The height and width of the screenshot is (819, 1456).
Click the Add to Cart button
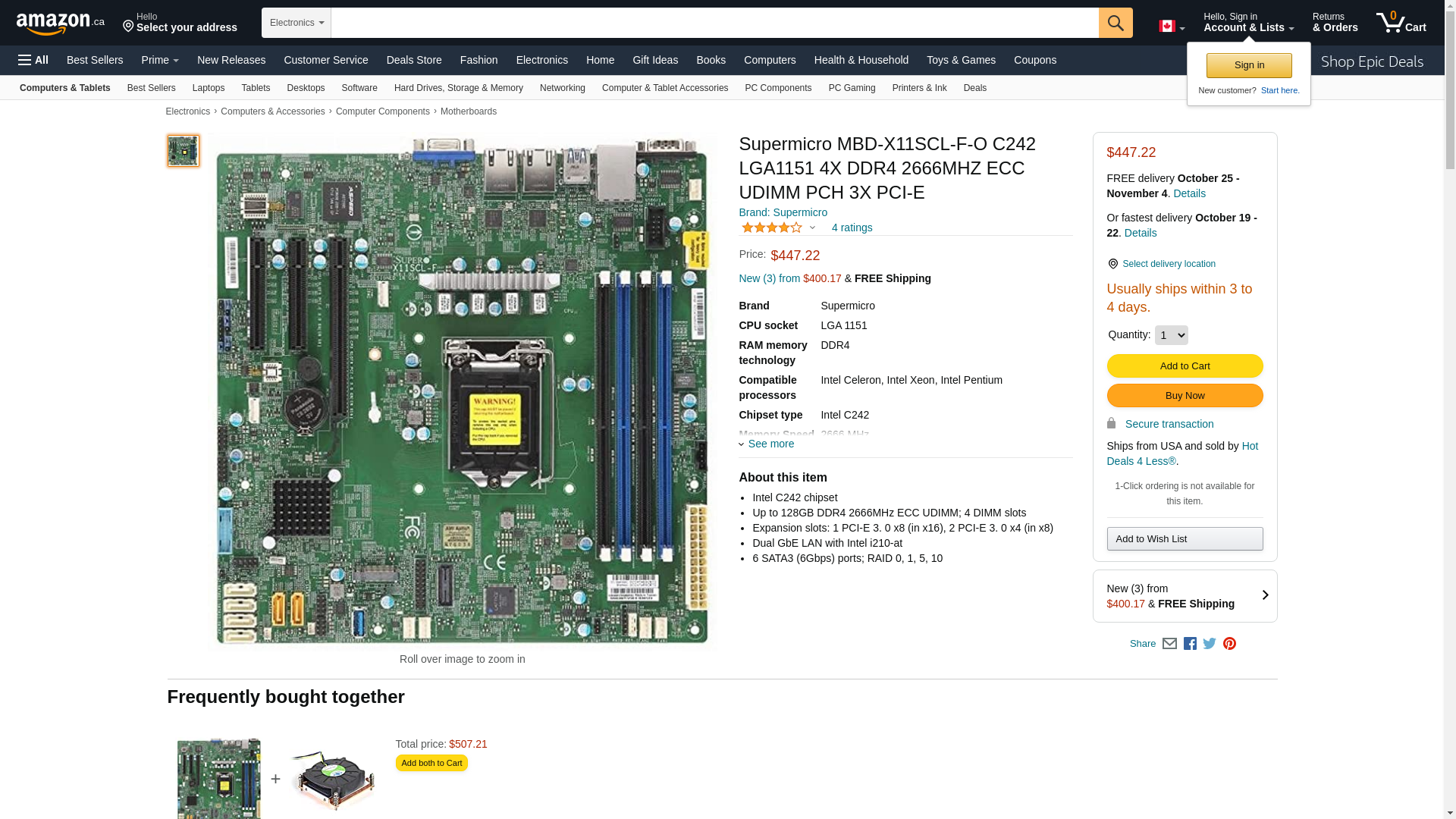1185,366
